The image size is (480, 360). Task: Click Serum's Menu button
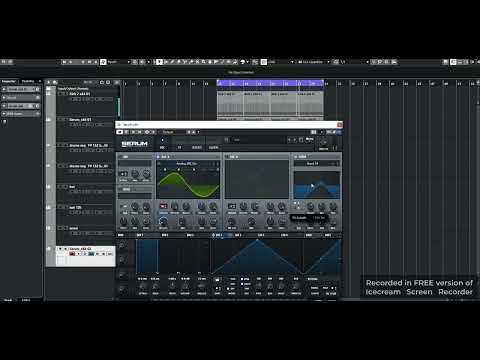pos(309,139)
